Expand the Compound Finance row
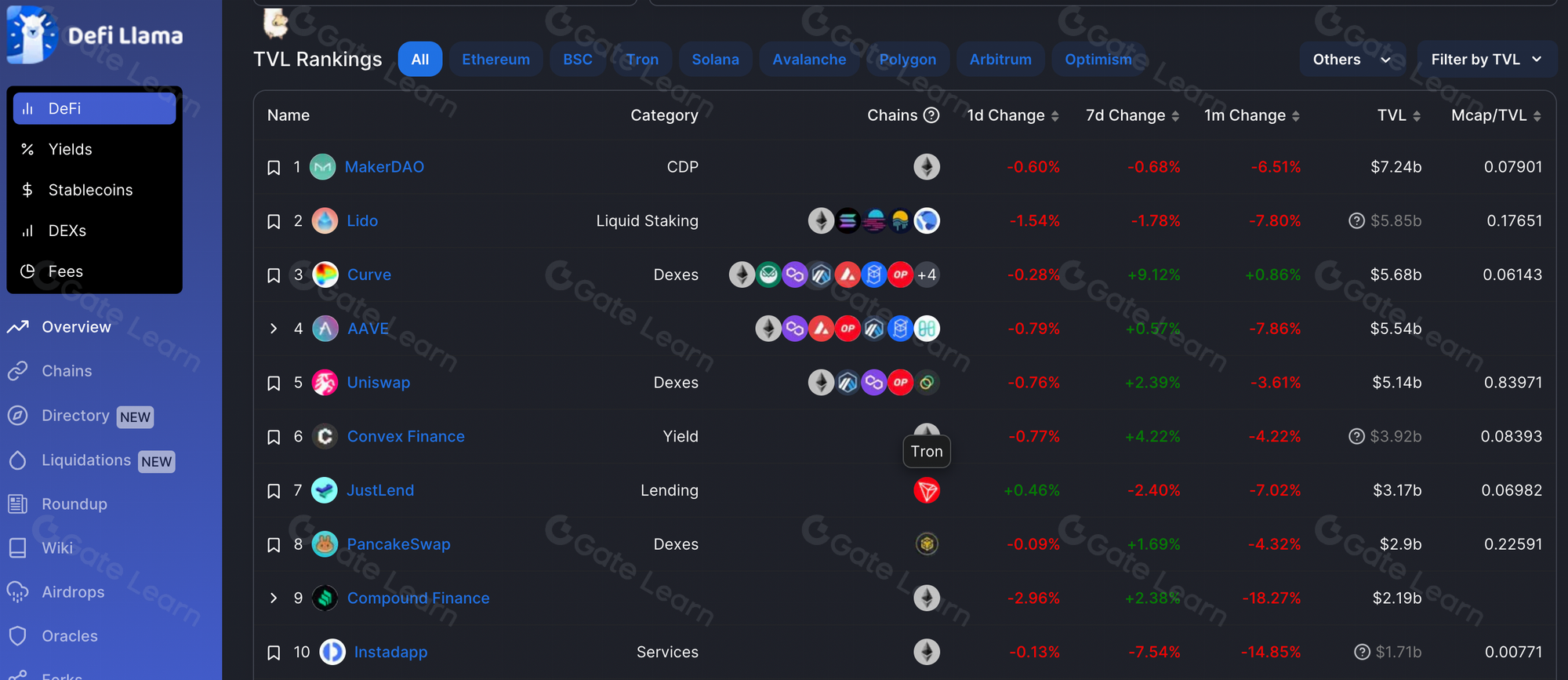The width and height of the screenshot is (1568, 680). click(x=274, y=598)
